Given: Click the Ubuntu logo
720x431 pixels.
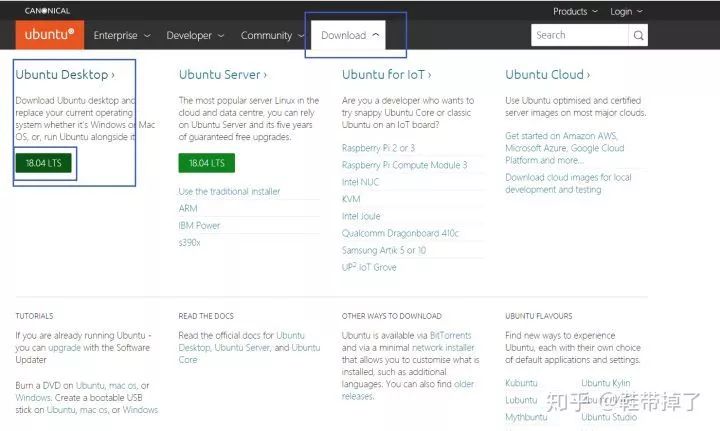Looking at the screenshot, I should point(50,34).
